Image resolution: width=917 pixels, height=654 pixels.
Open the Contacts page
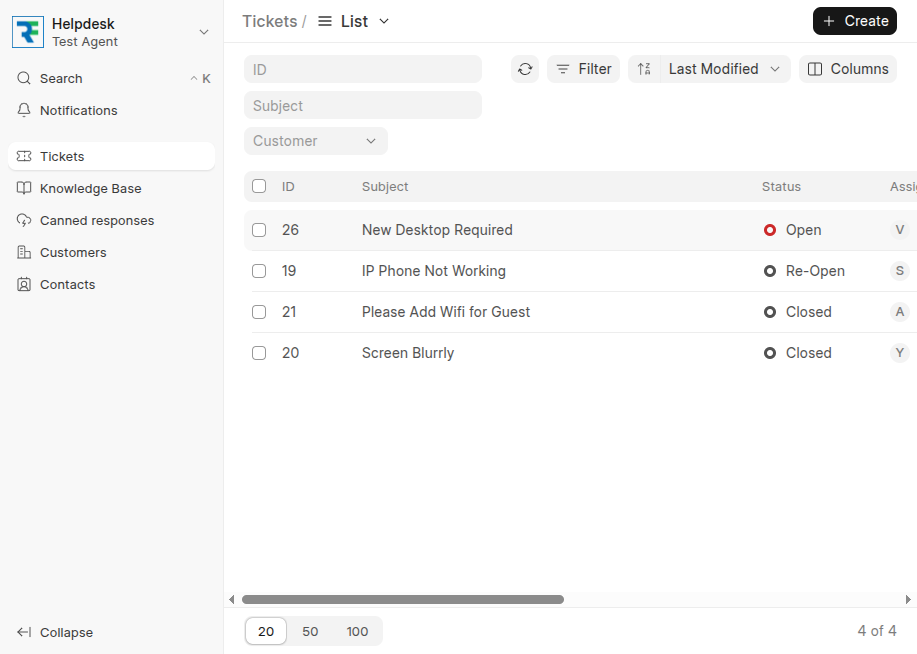[x=112, y=284]
